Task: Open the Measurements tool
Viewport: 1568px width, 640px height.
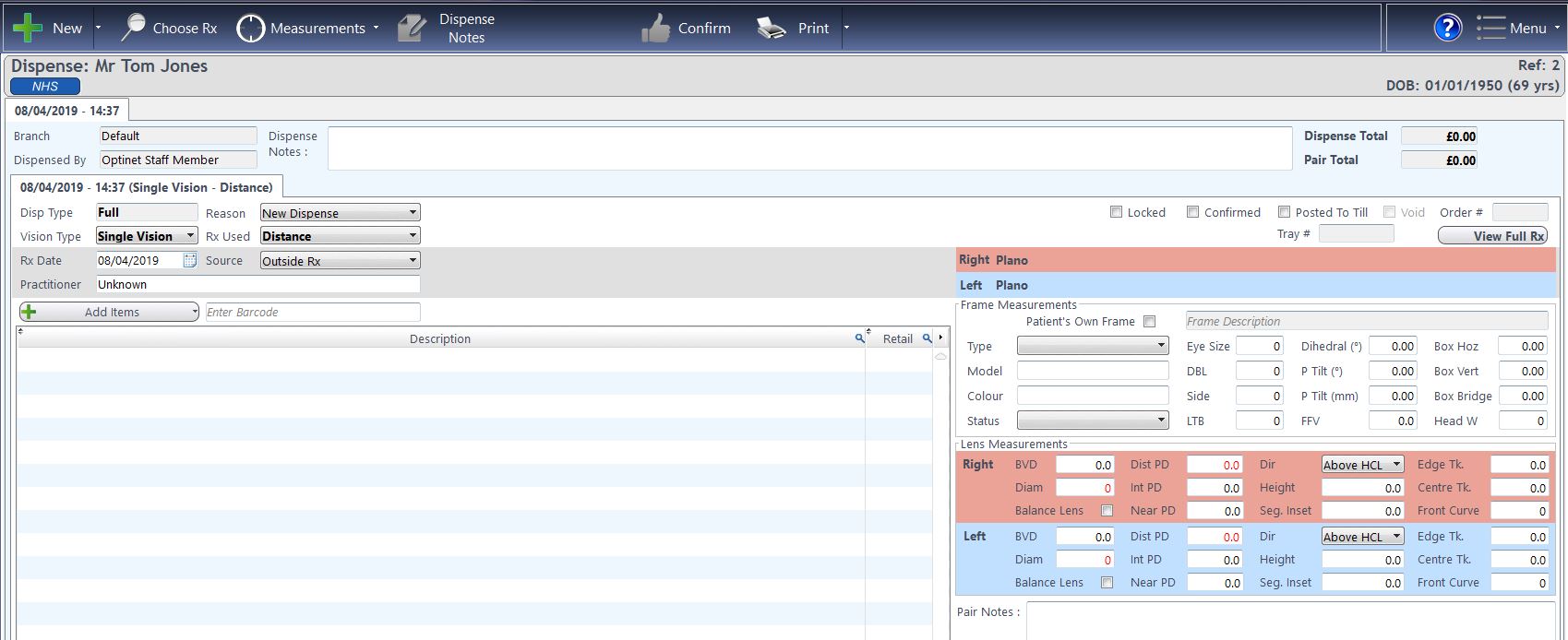Action: coord(250,29)
